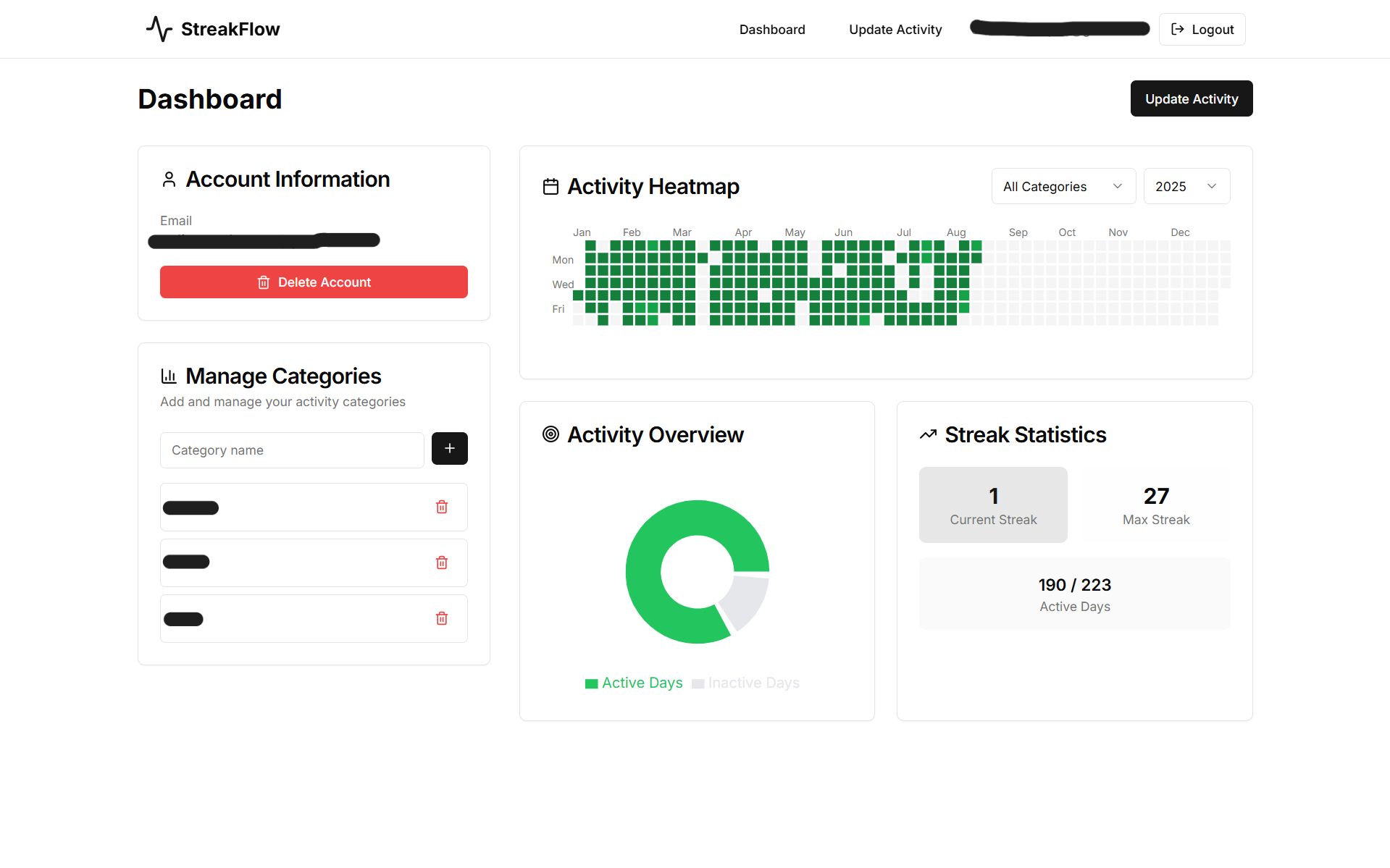1390x868 pixels.
Task: Toggle Active Days in the chart legend
Action: 634,683
